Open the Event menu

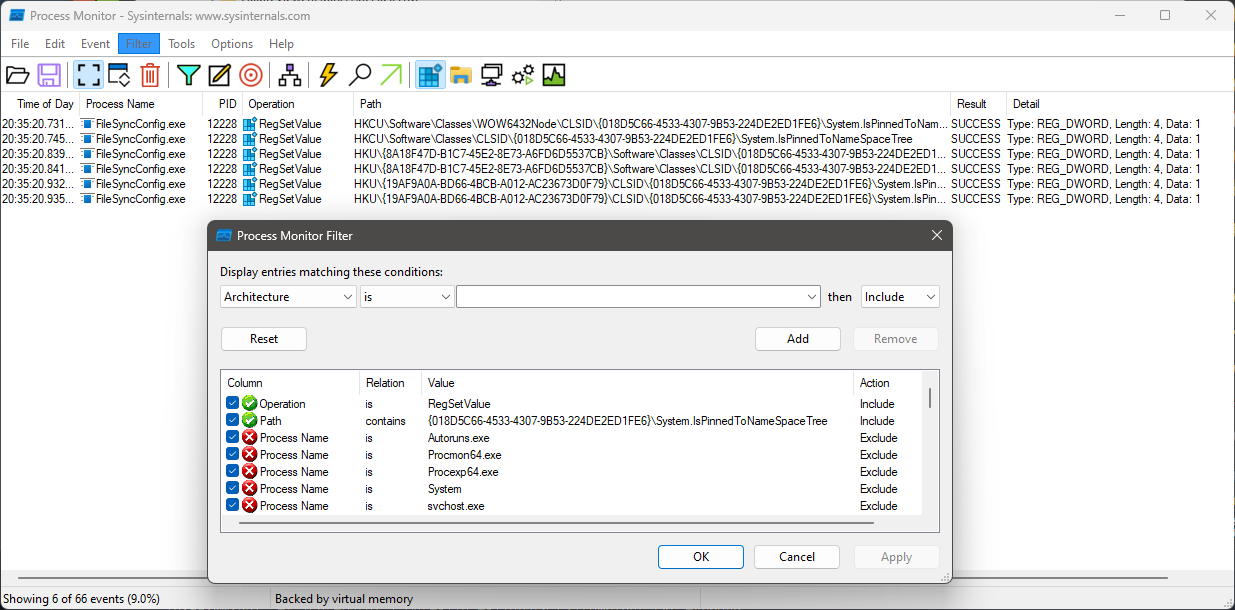pyautogui.click(x=96, y=44)
